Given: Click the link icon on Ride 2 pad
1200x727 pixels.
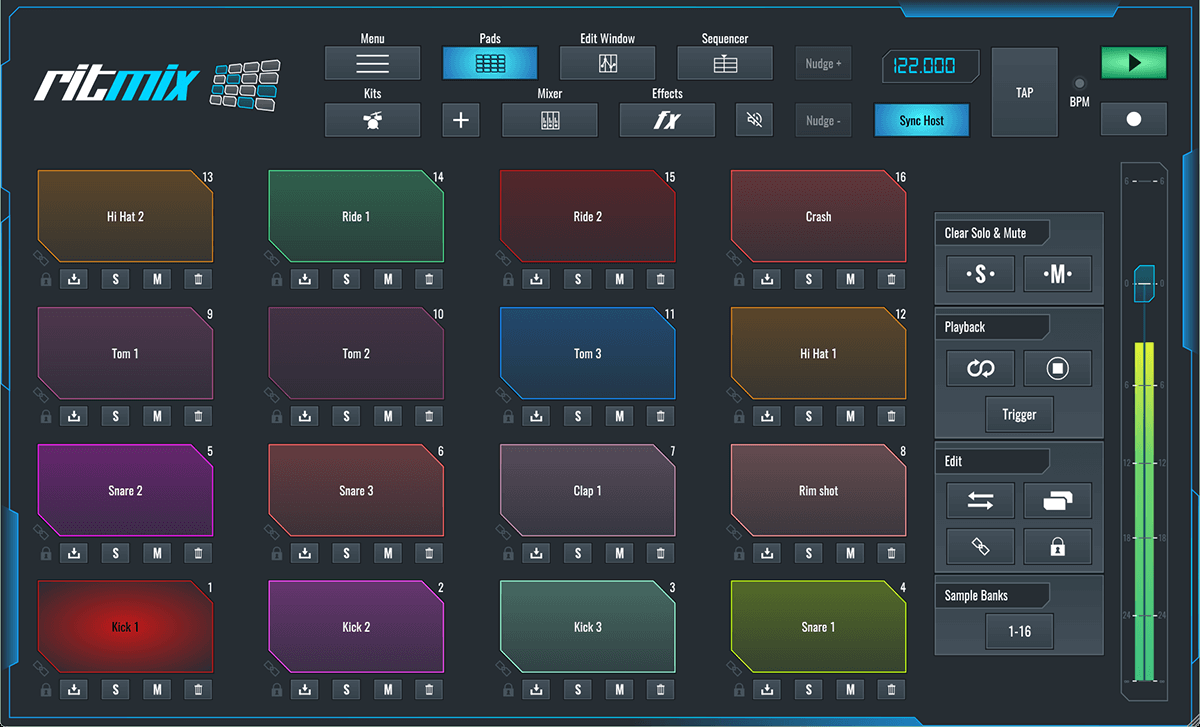Looking at the screenshot, I should point(505,258).
